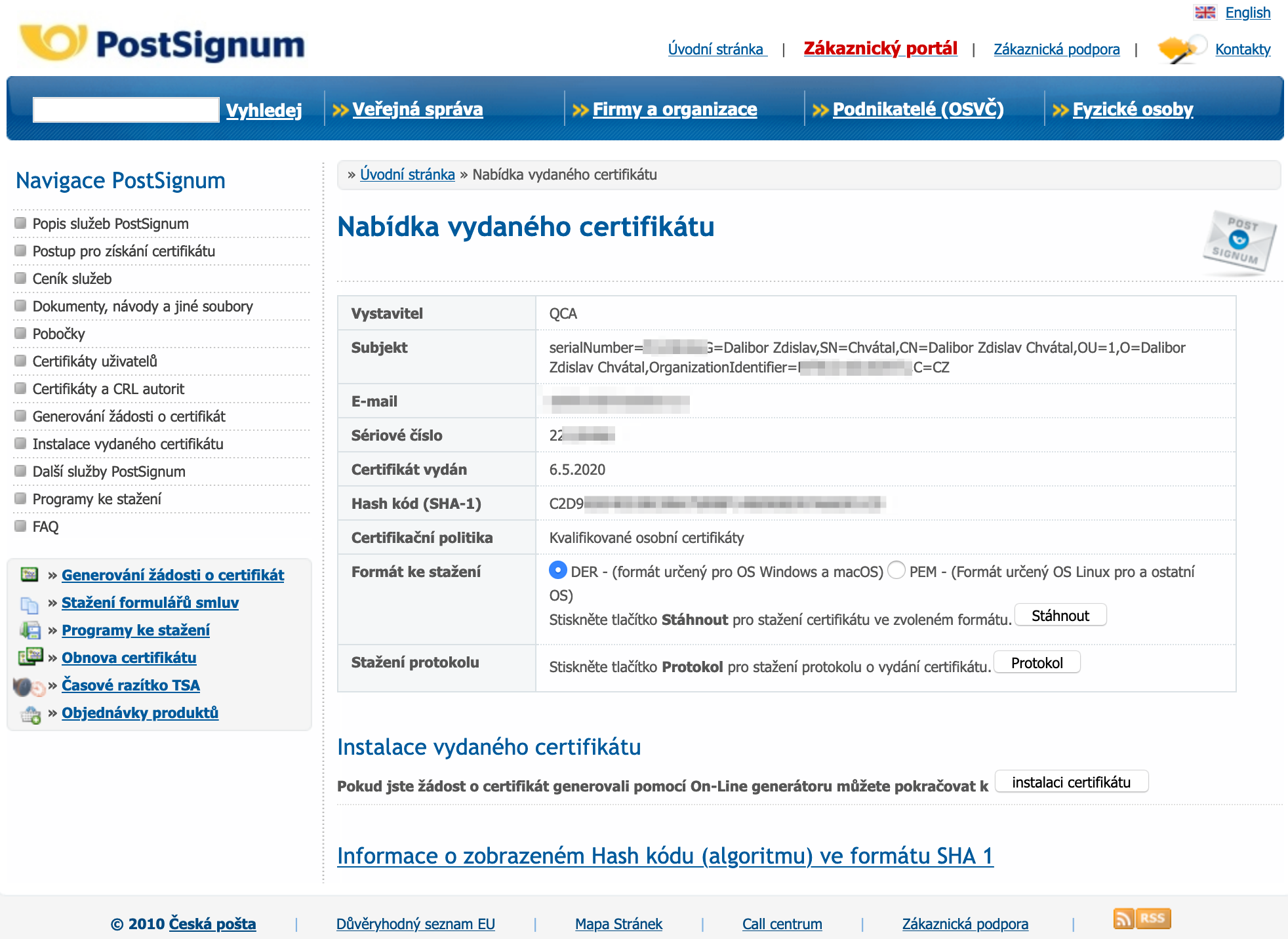Open Časové razítko TSA quick link
The height and width of the screenshot is (939, 1288).
tap(131, 685)
